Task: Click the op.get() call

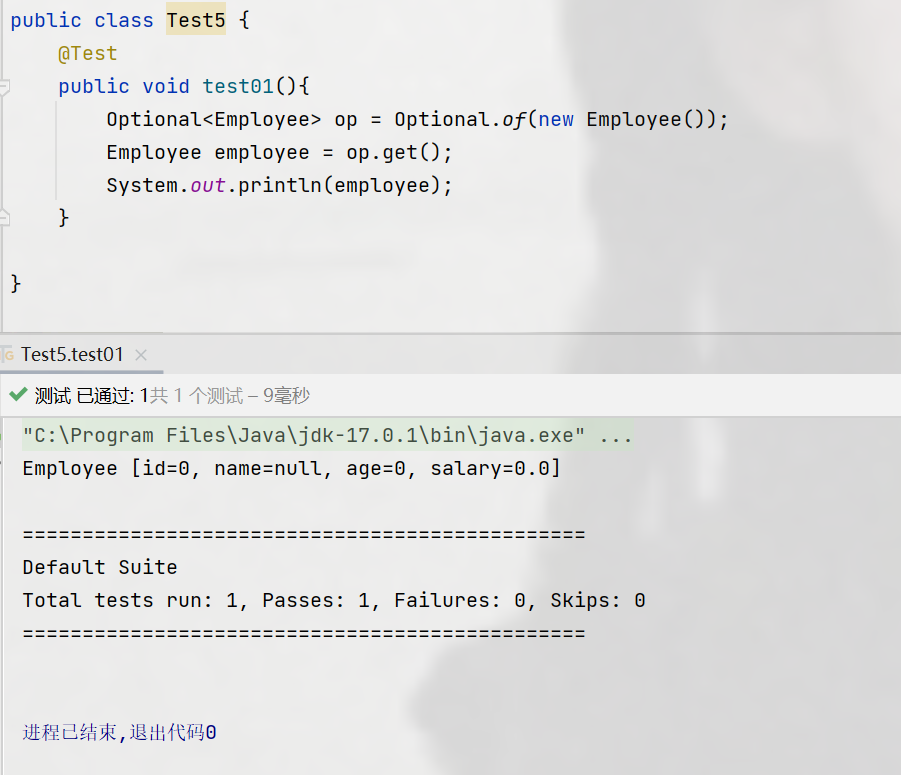Action: pos(394,152)
